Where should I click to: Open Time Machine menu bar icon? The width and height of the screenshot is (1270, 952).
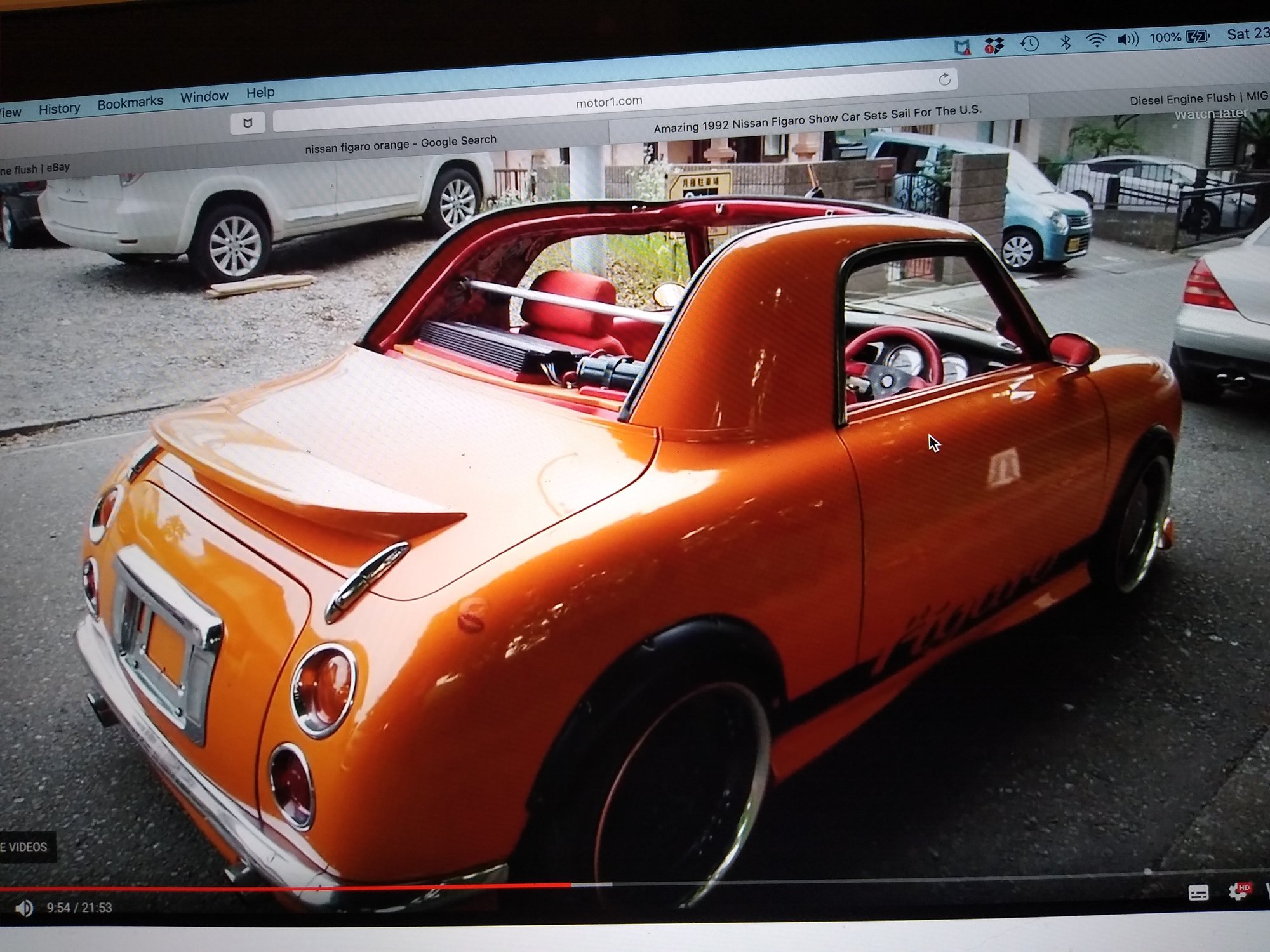[x=1029, y=43]
